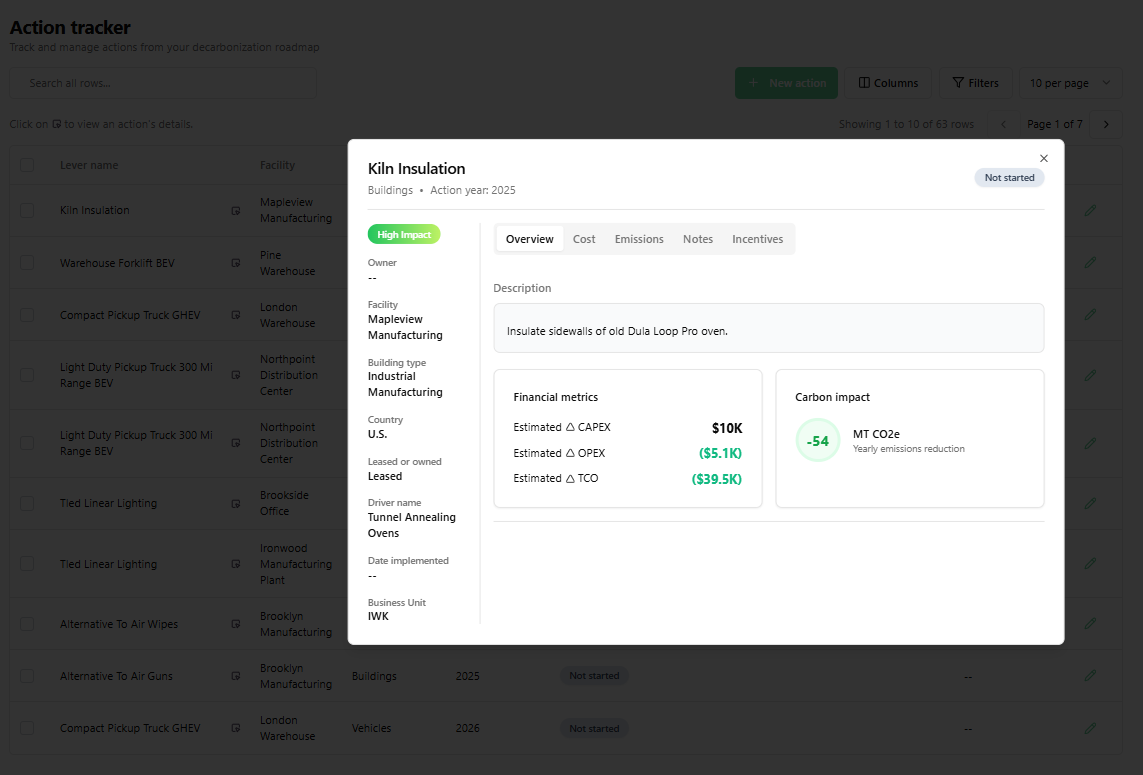Screen dimensions: 1143x775
Task: Click the High Impact badge
Action: [x=404, y=235]
